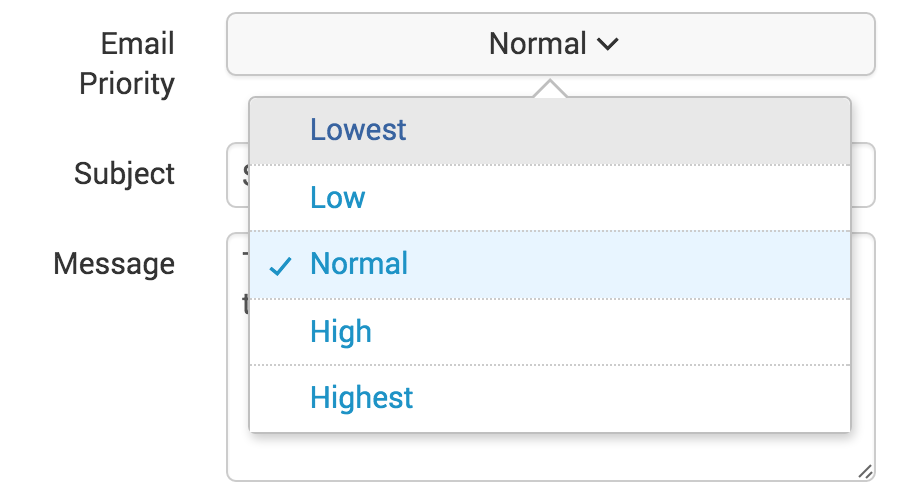The height and width of the screenshot is (490, 898).
Task: Click the popup pointer arrow above Lowest
Action: pyautogui.click(x=550, y=89)
